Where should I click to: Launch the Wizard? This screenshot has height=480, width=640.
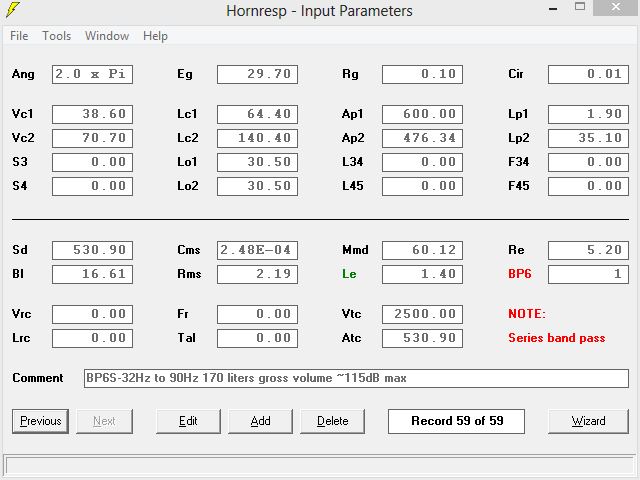pos(588,421)
